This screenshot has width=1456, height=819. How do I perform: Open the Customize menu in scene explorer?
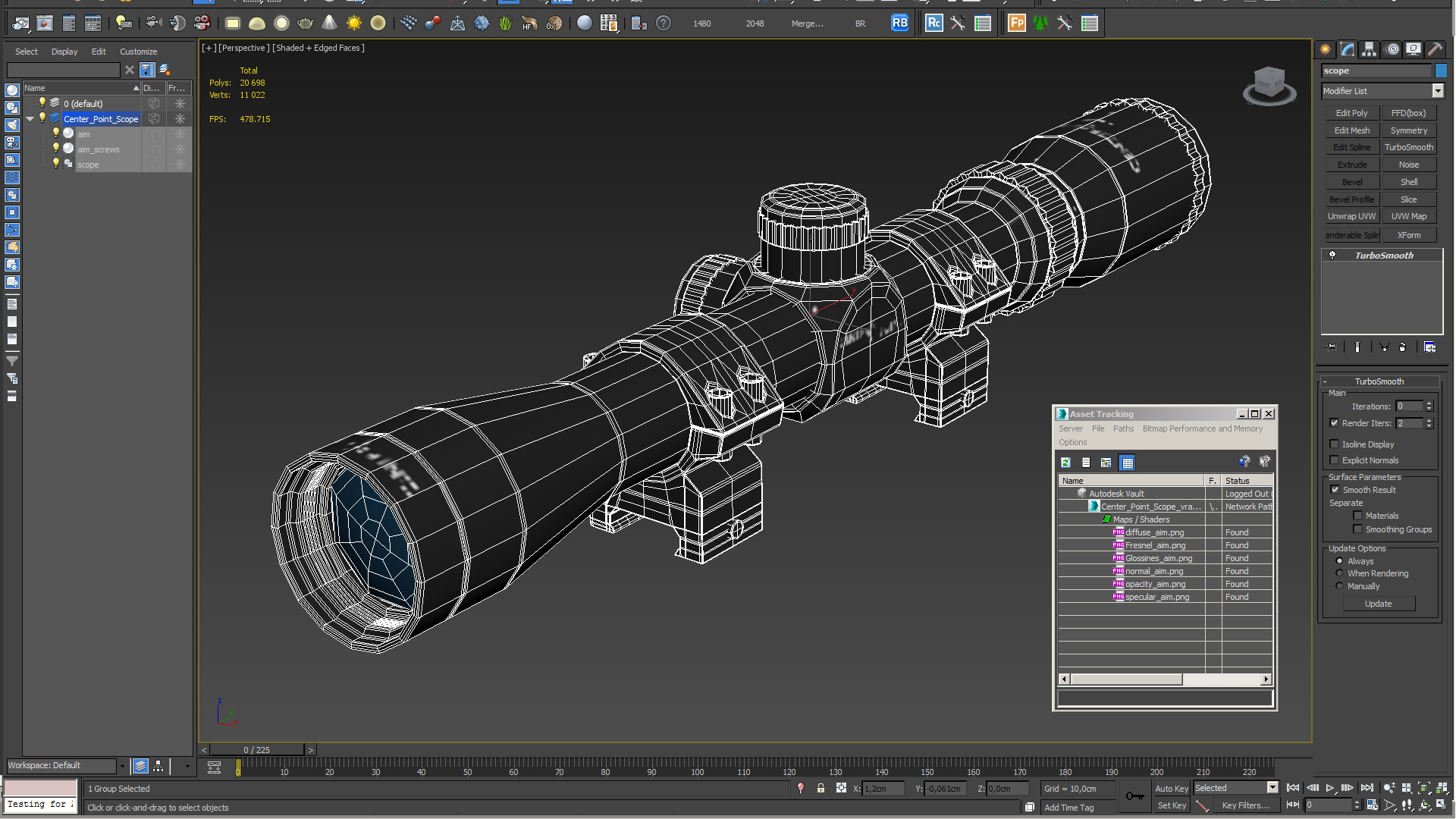click(x=138, y=52)
